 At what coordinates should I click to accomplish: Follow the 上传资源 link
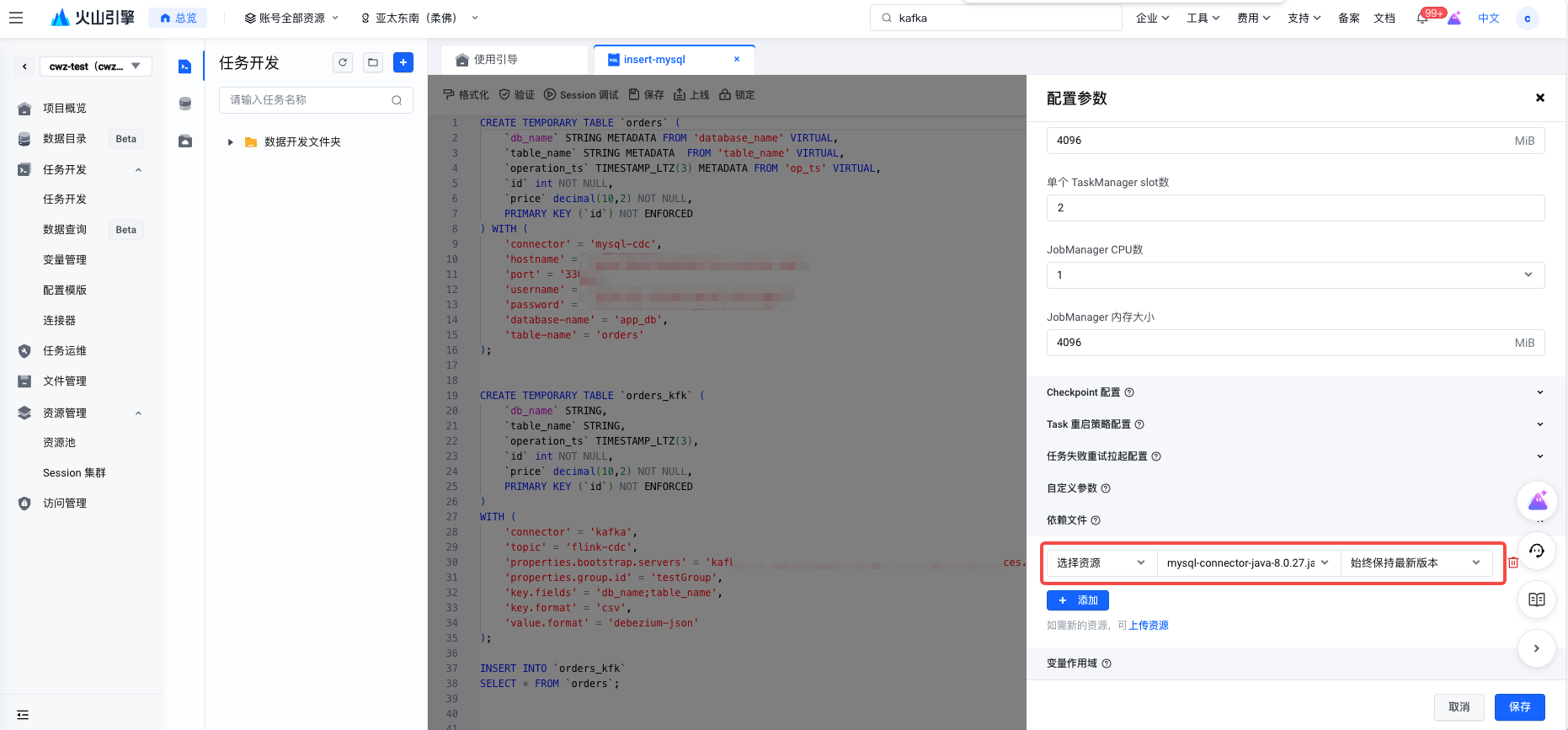pos(1149,626)
